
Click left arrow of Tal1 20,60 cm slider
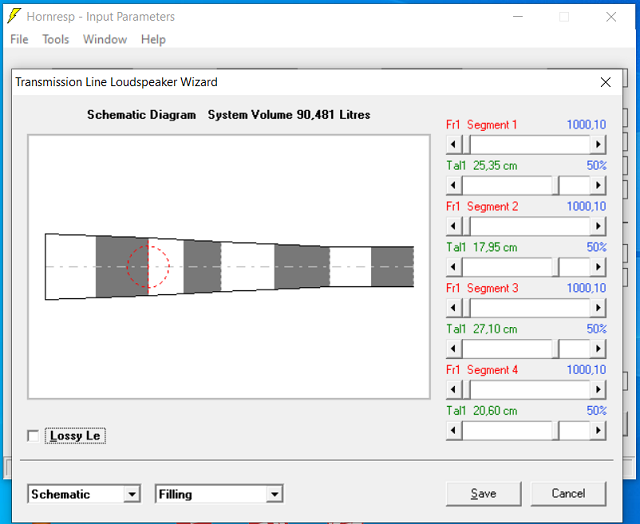point(454,430)
